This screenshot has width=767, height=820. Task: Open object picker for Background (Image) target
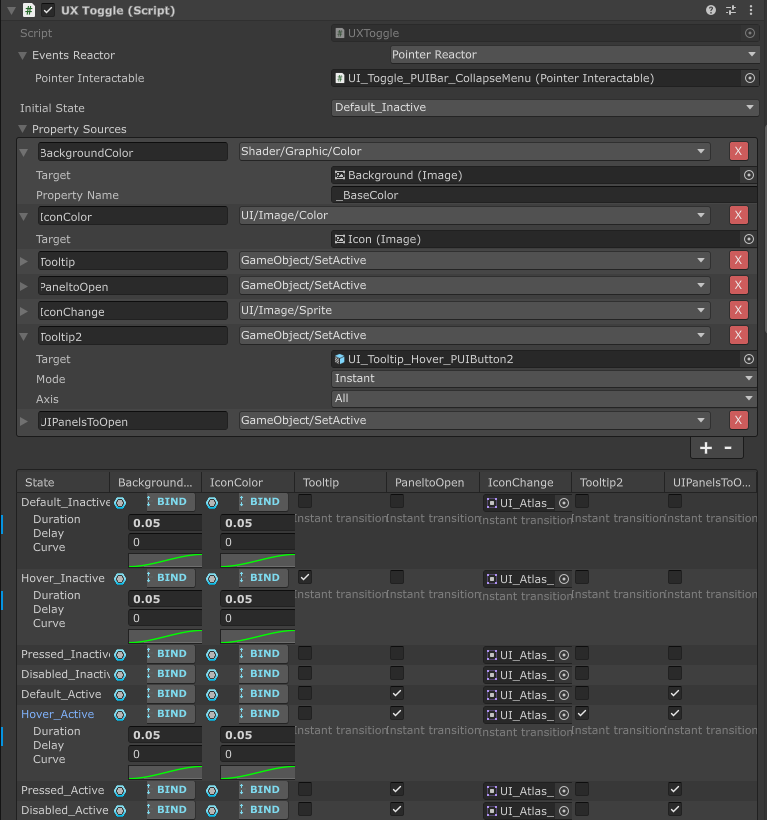click(x=749, y=175)
